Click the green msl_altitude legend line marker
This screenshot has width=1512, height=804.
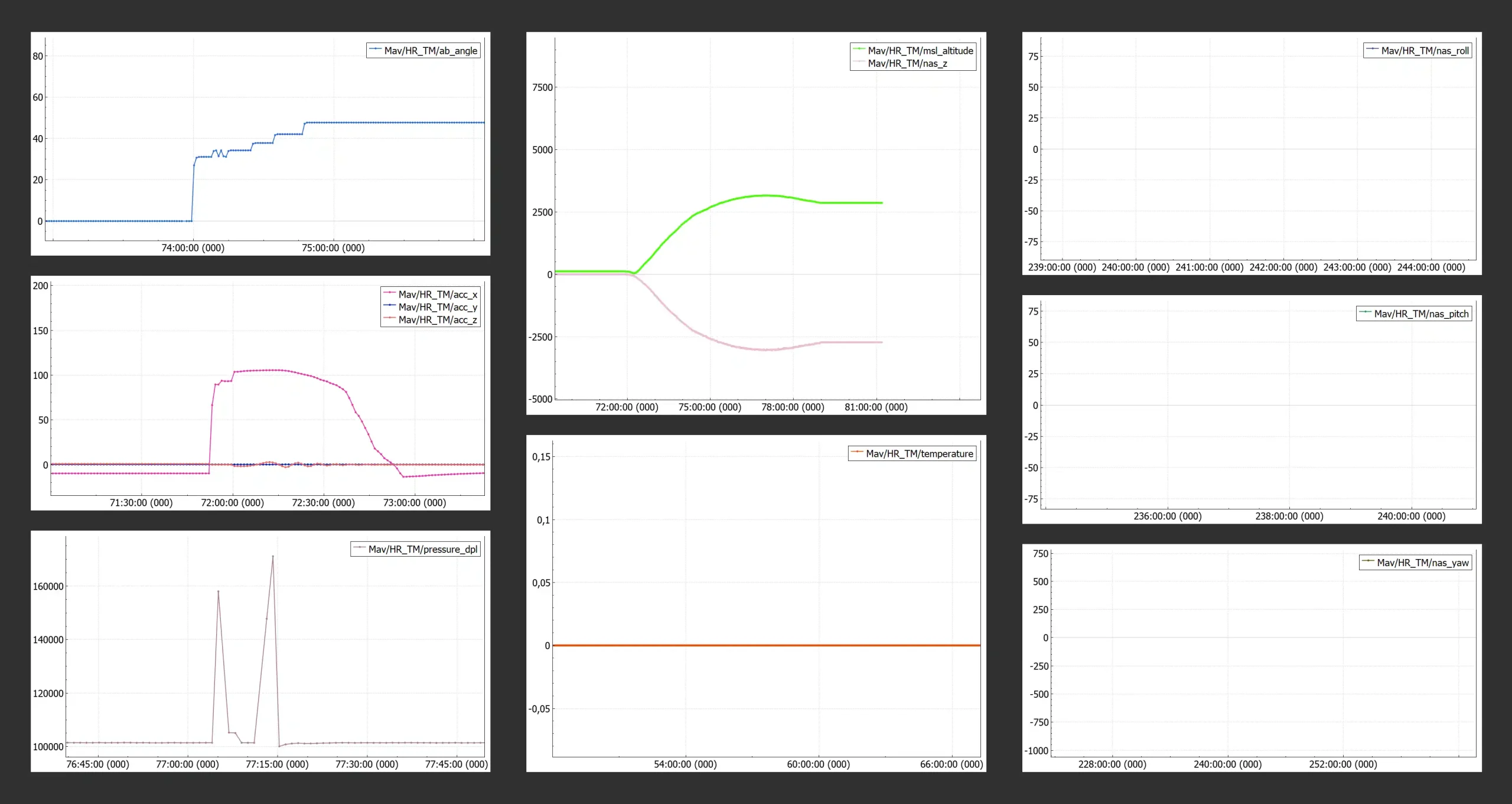859,50
